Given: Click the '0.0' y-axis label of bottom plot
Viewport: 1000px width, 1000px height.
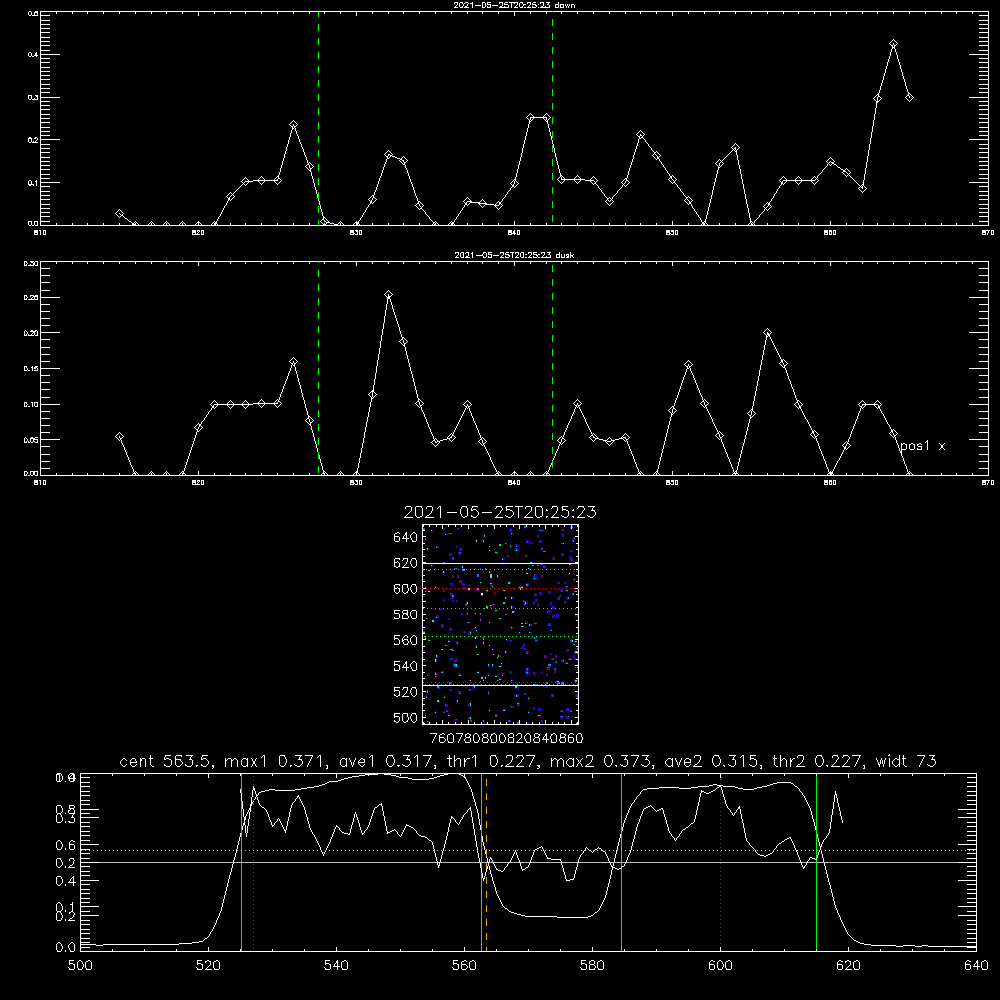Looking at the screenshot, I should coord(65,948).
